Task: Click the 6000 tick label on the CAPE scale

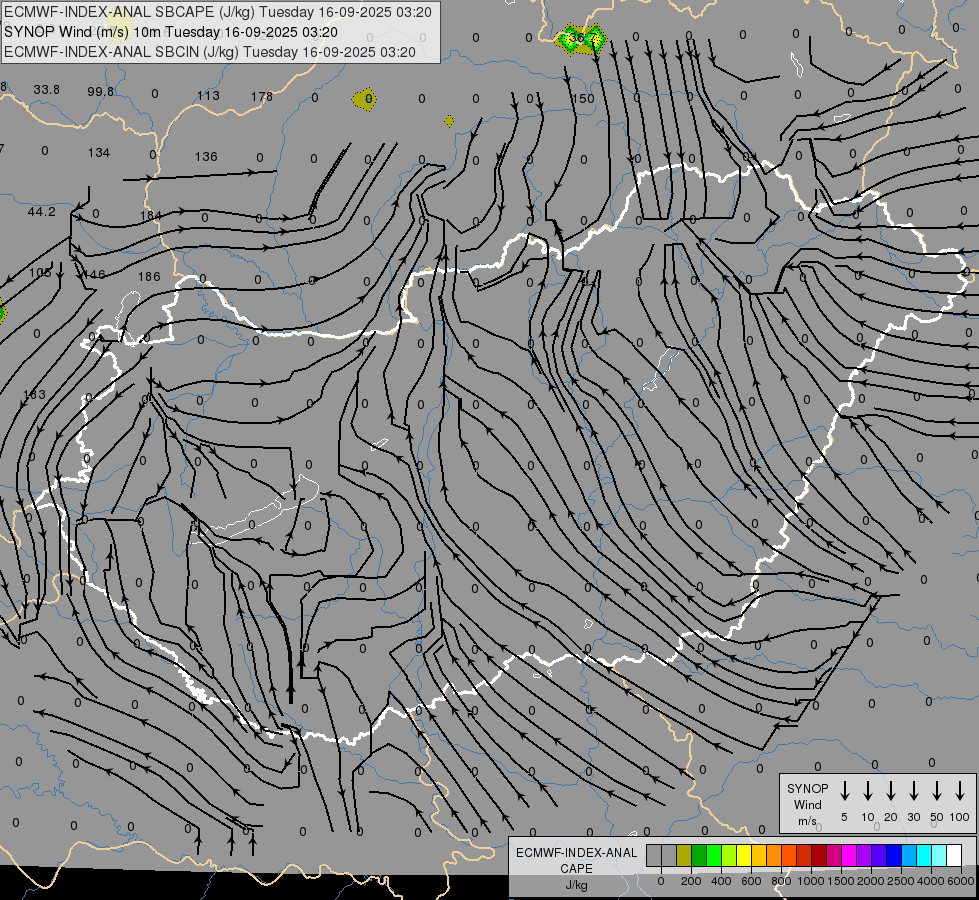Action: pyautogui.click(x=961, y=881)
